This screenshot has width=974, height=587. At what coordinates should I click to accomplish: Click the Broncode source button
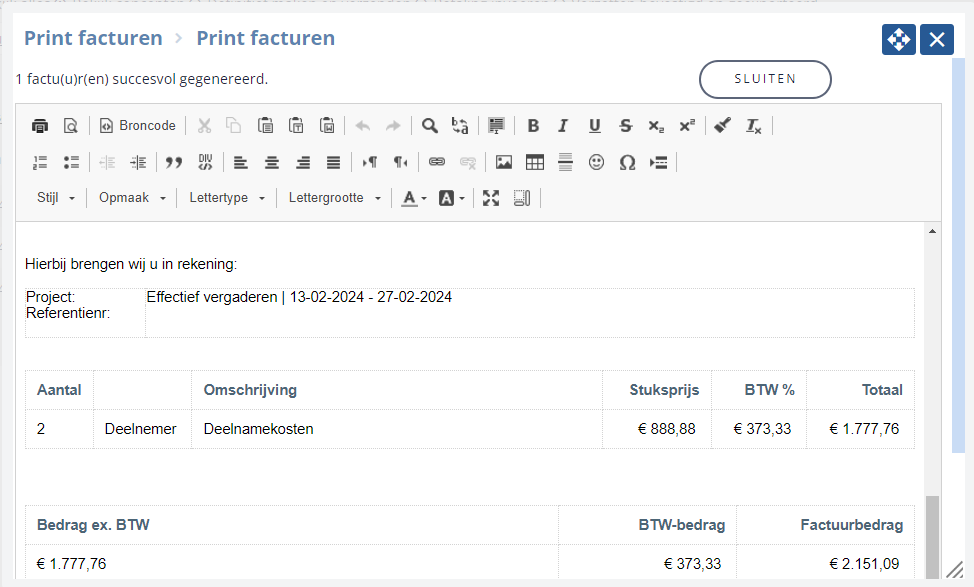138,126
